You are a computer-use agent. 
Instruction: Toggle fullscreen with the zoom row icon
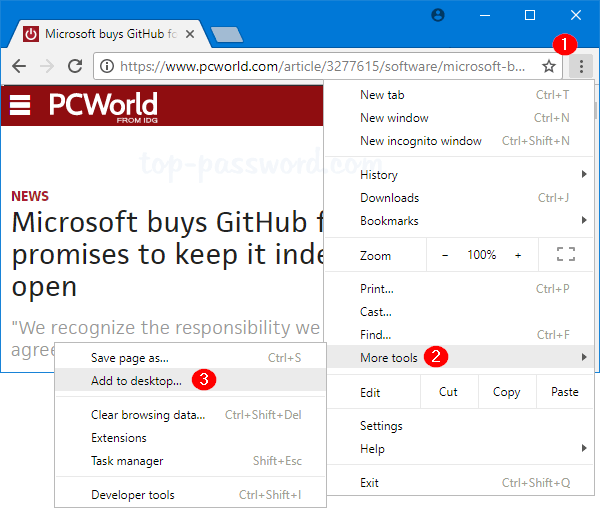565,255
